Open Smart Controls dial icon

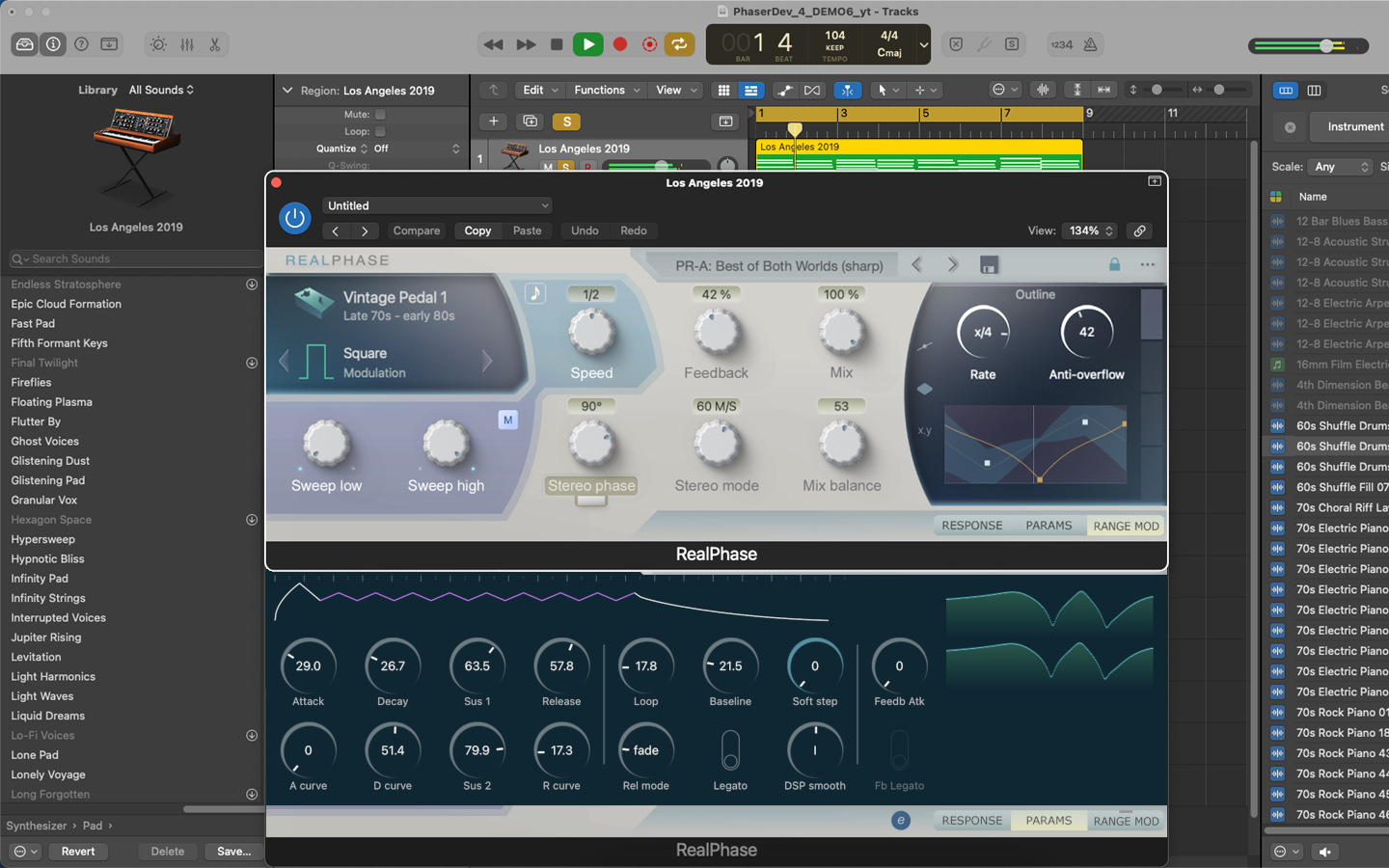(158, 44)
